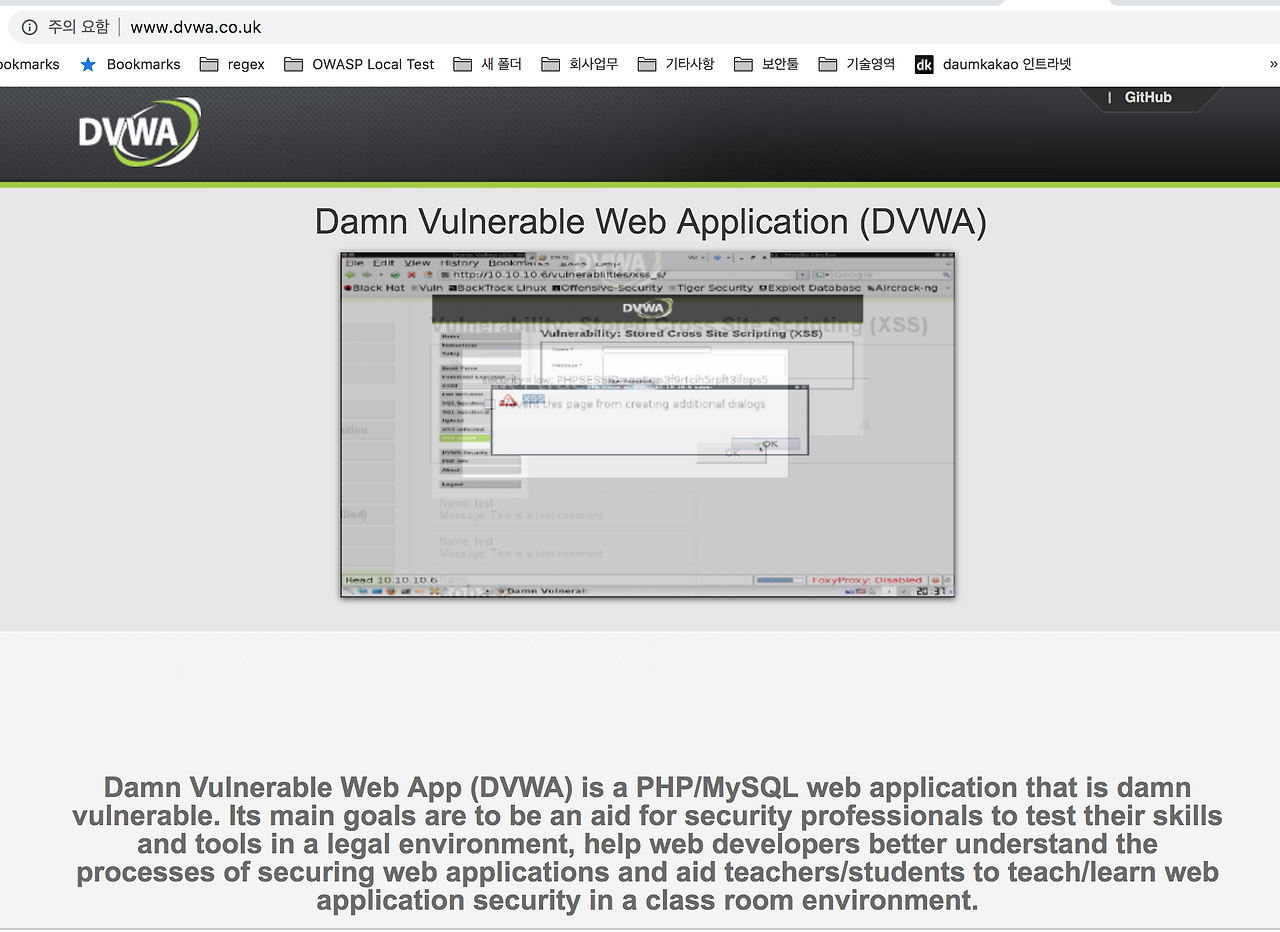Image resolution: width=1280 pixels, height=932 pixels.
Task: Open the 기타사항 bookmark folder
Action: (676, 64)
